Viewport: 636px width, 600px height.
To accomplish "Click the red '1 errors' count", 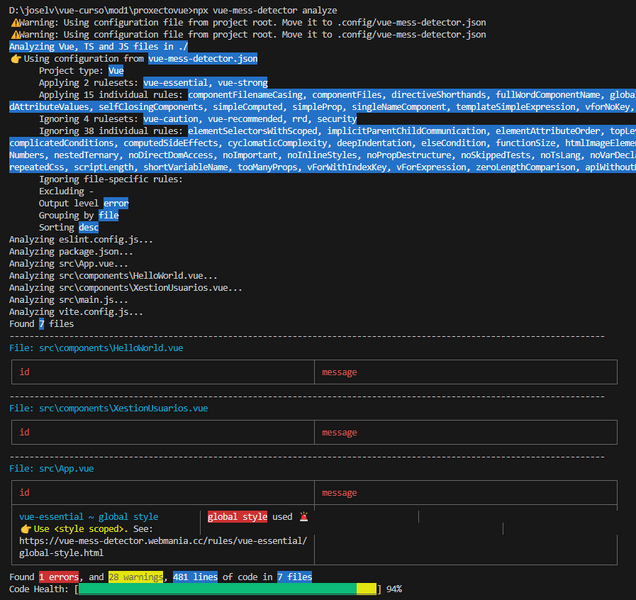I will click(59, 577).
